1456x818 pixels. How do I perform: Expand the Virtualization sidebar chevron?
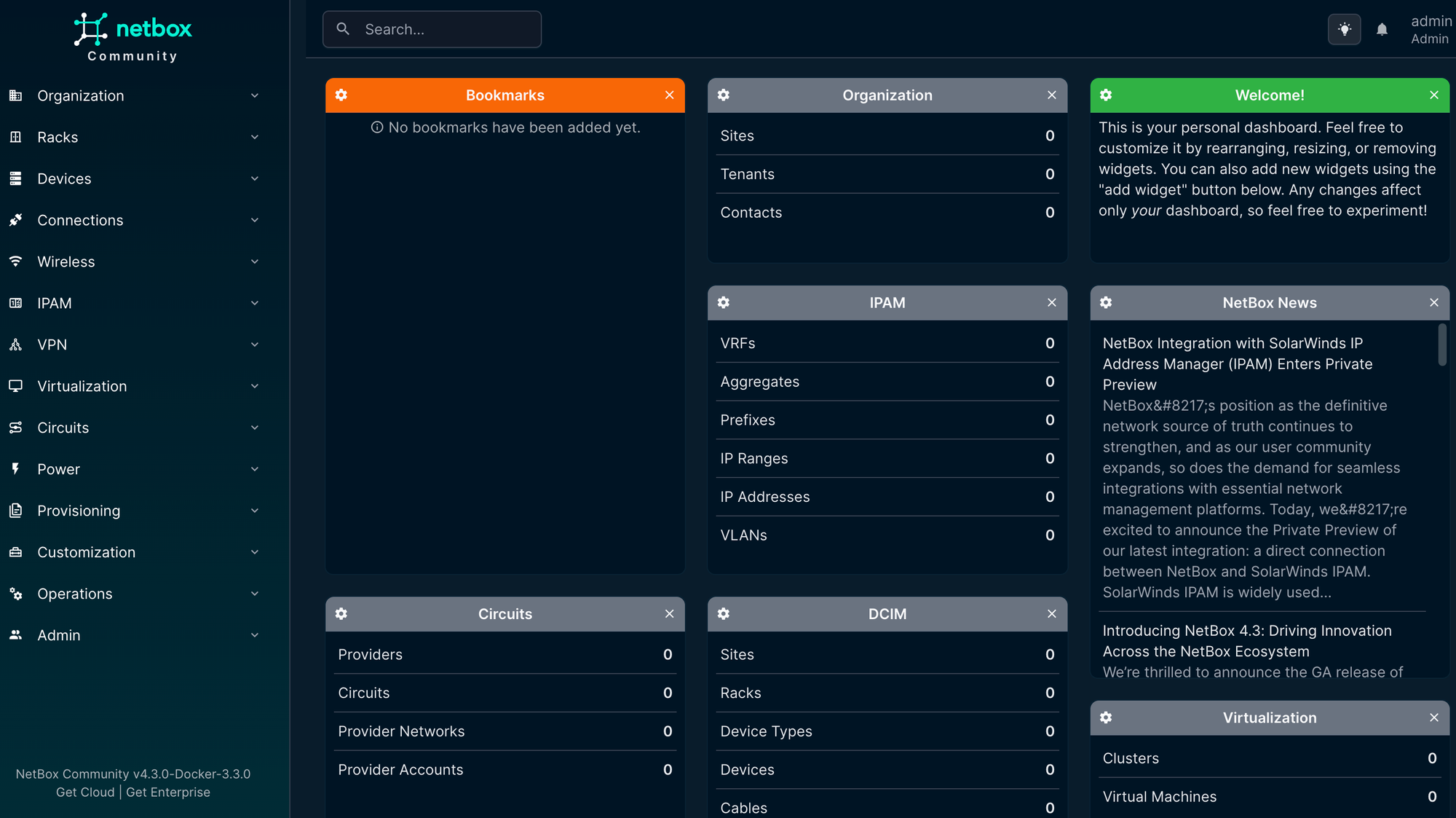(254, 386)
